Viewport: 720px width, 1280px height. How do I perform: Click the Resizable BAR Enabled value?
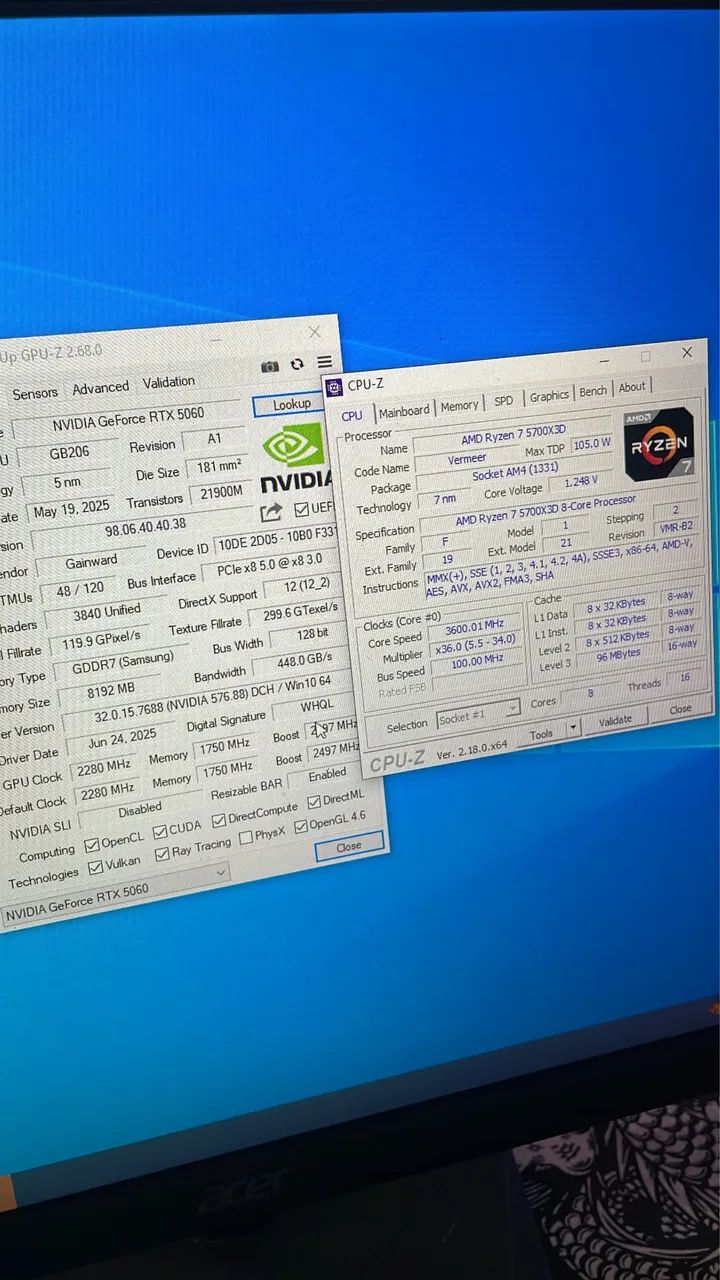[326, 775]
